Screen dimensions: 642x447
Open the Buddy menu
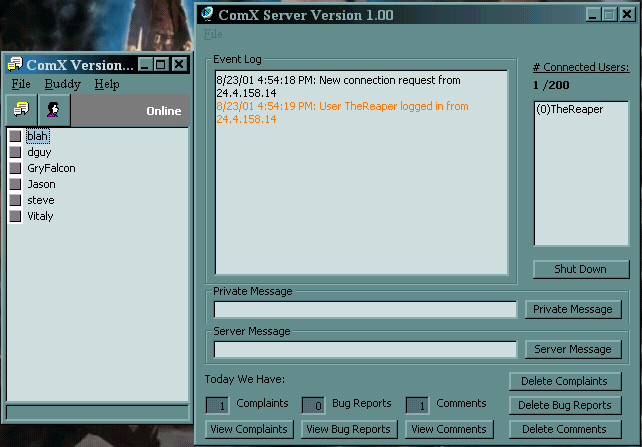pyautogui.click(x=62, y=85)
